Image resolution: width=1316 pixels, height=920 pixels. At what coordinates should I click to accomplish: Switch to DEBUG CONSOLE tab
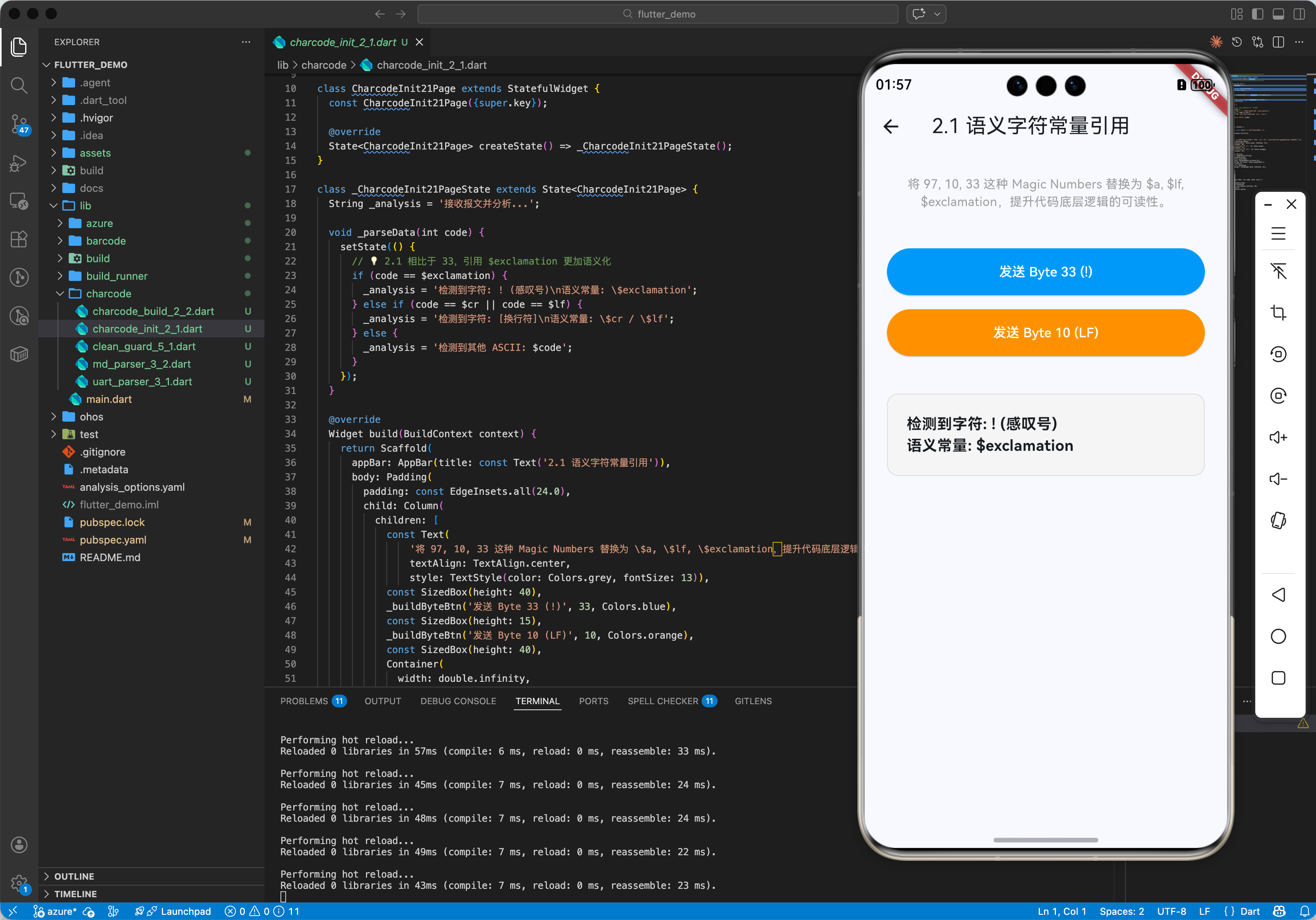coord(458,701)
